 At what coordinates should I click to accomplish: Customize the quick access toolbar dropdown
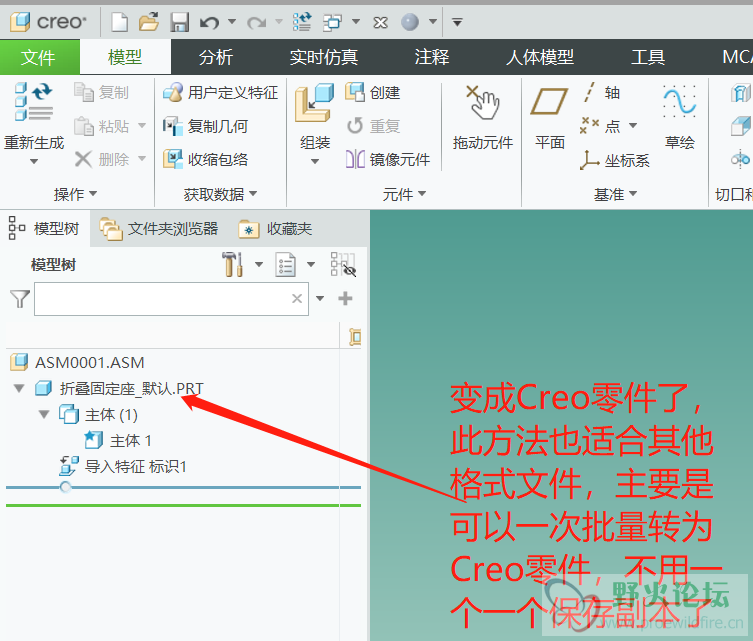coord(457,22)
